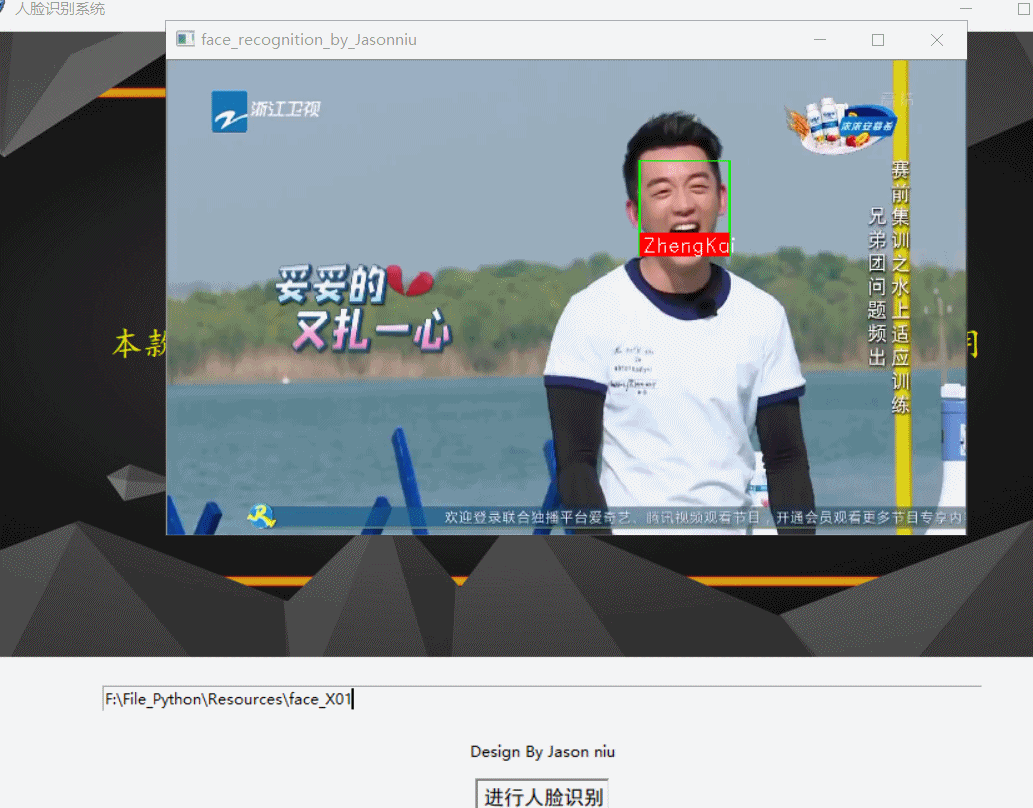Image resolution: width=1033 pixels, height=808 pixels.
Task: Click the face_recognition_by_Jasonniu window icon
Action: tap(185, 39)
